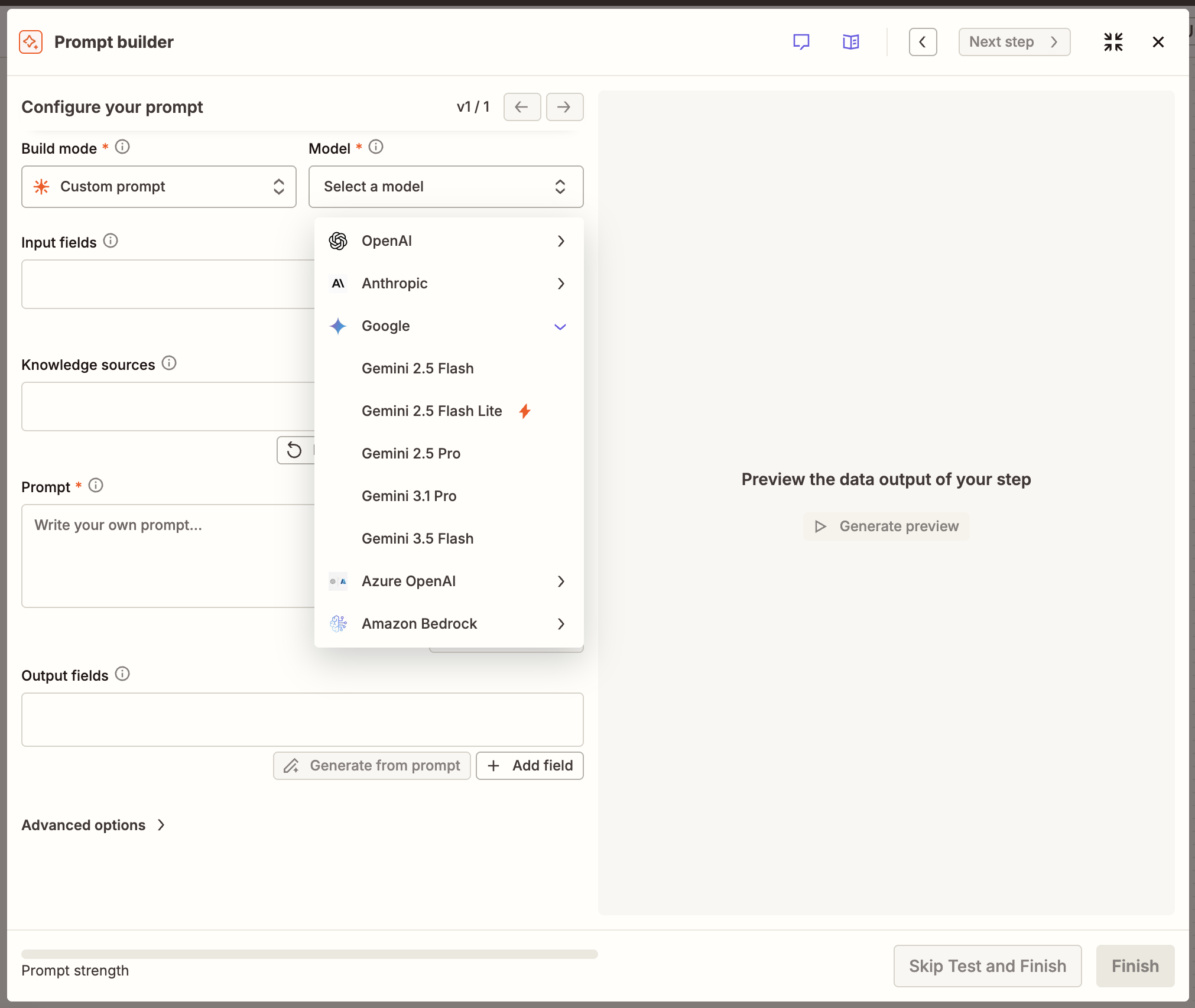Click the Azure OpenAI chevron arrow
The height and width of the screenshot is (1008, 1195).
[561, 581]
